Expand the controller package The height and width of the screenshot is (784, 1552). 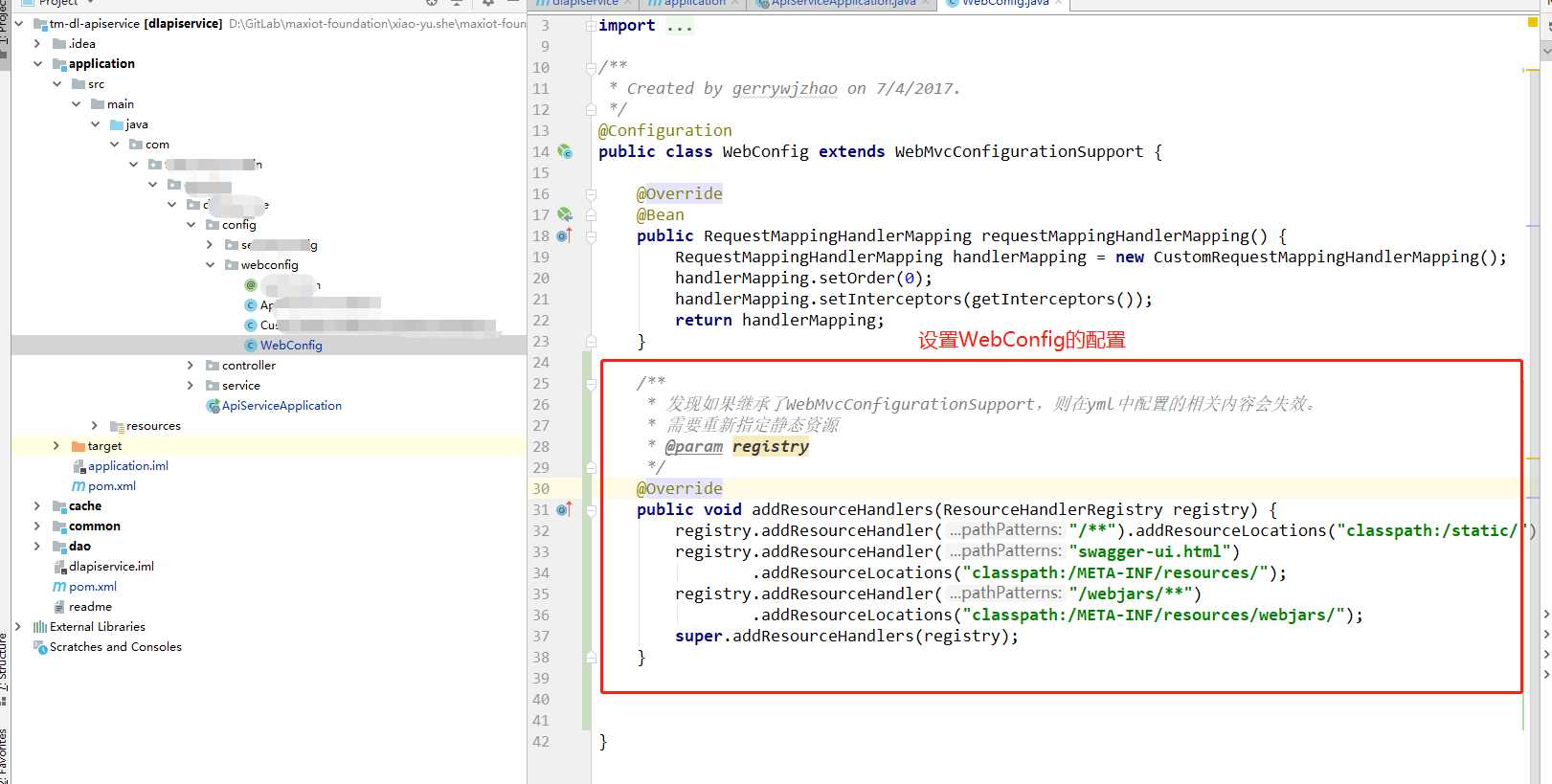(191, 366)
